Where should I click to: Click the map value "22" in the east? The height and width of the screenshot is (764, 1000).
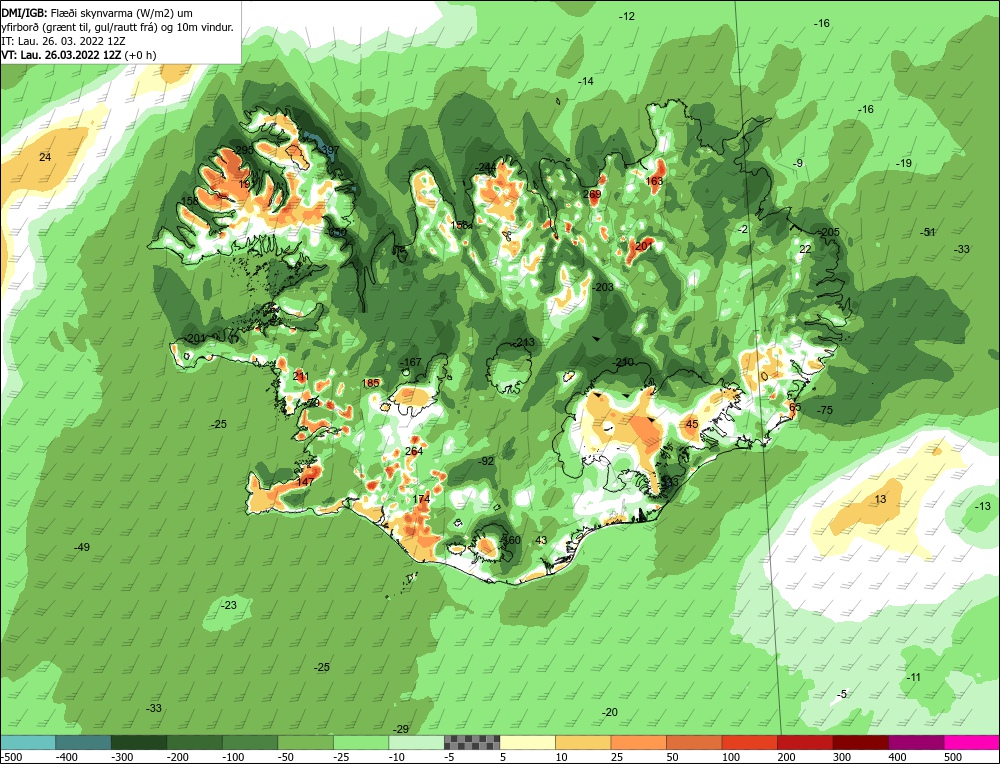805,249
